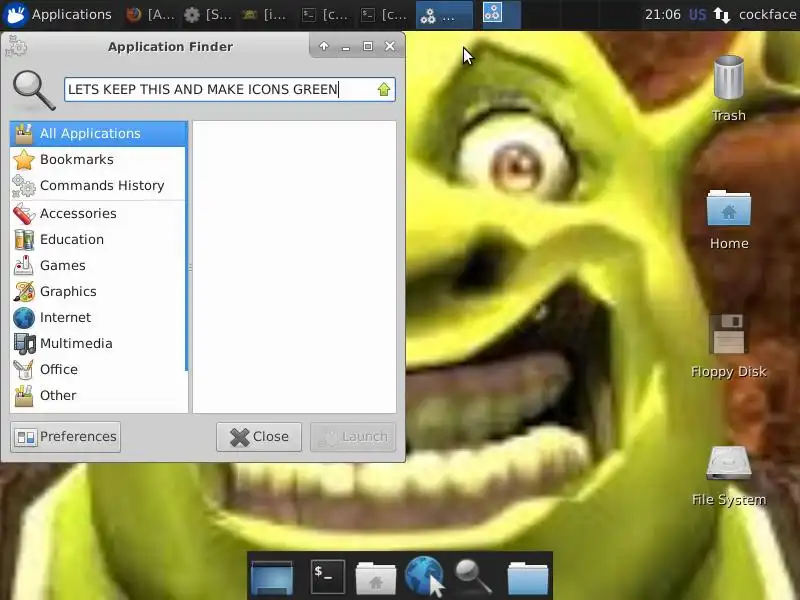Focus the search text entry field
This screenshot has height=600, width=800.
click(230, 89)
